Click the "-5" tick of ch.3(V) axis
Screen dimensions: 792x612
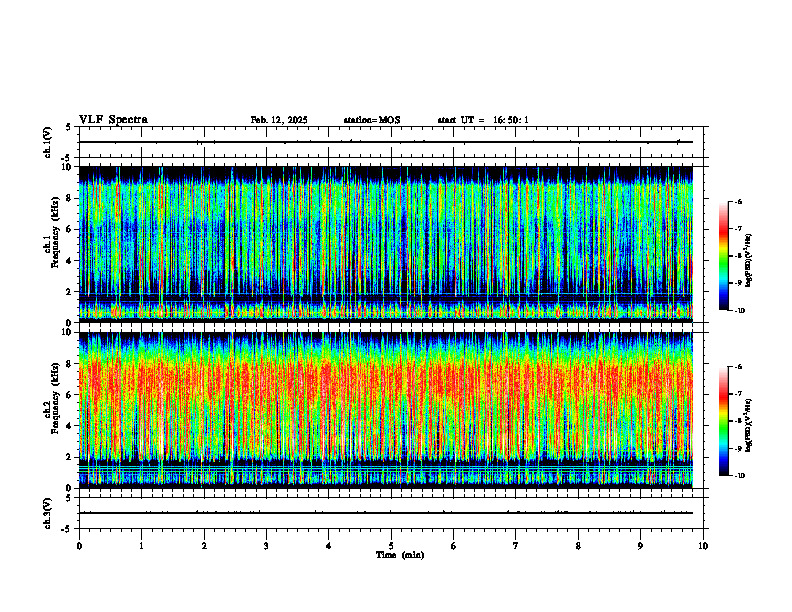68,528
